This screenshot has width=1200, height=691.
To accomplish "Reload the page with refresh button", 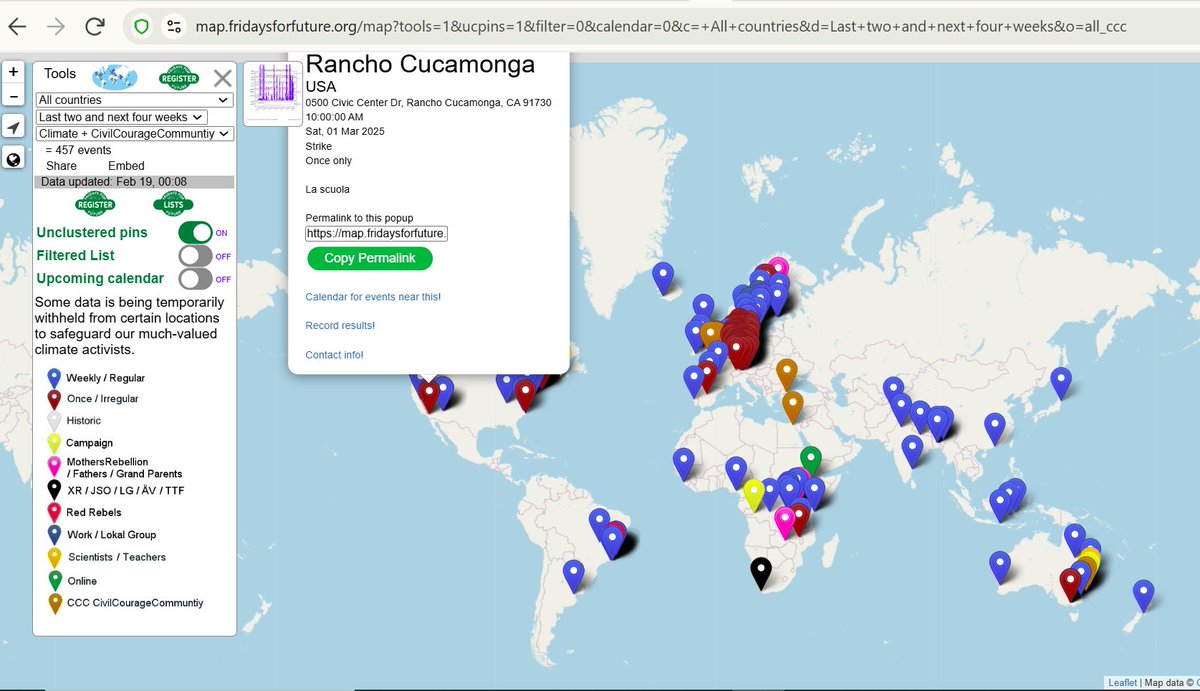I will [95, 26].
